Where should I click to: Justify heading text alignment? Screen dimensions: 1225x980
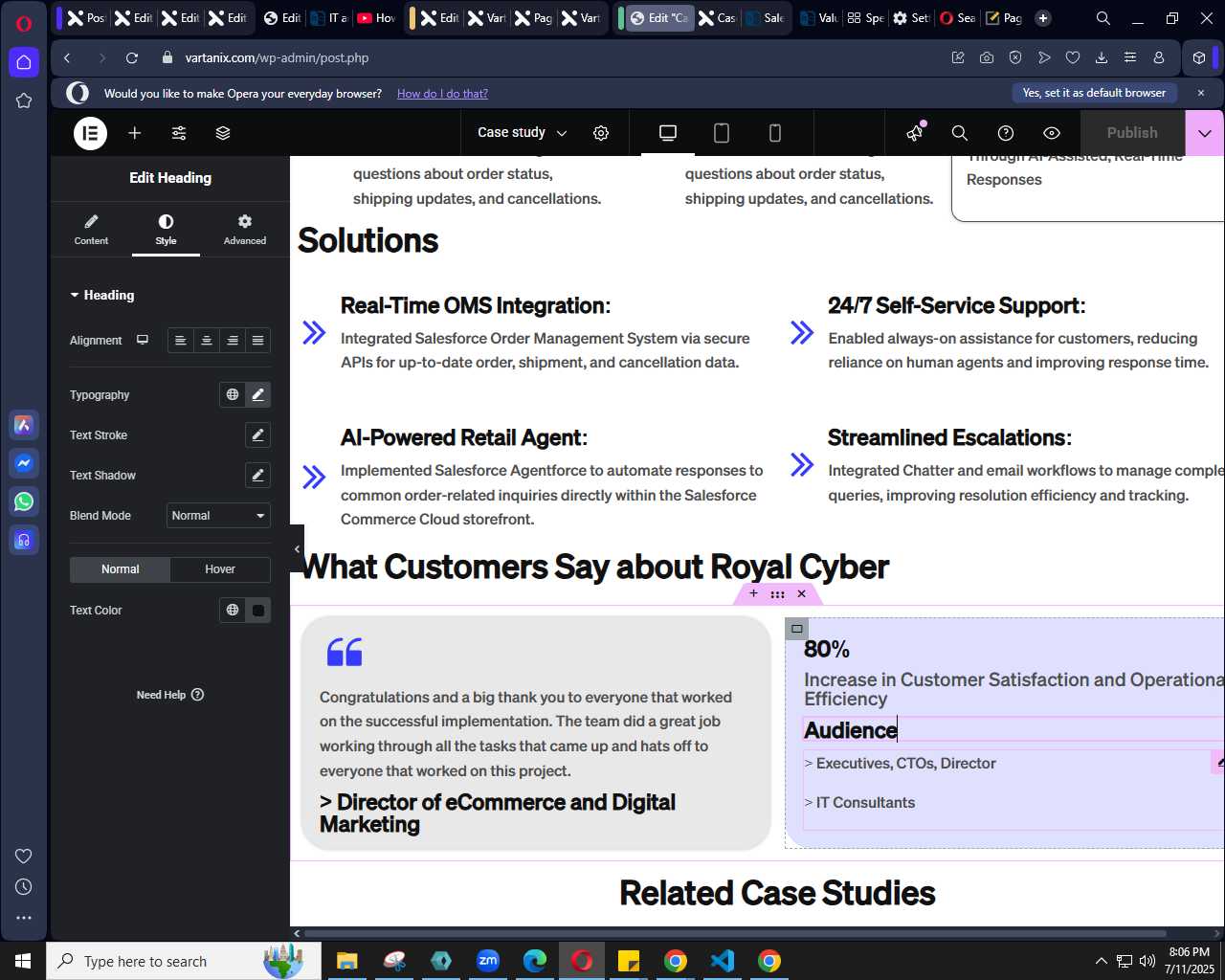[257, 341]
